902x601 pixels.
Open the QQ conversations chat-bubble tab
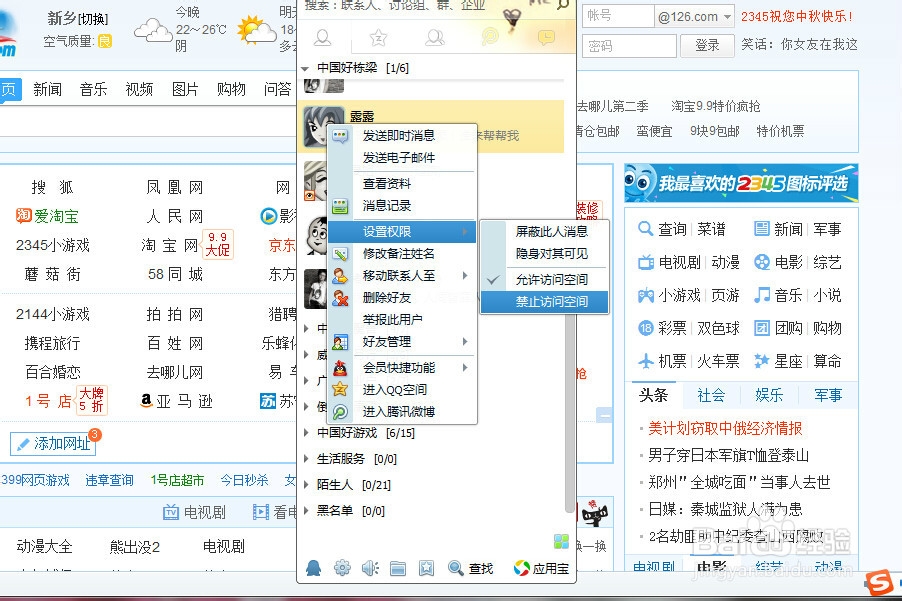click(546, 38)
